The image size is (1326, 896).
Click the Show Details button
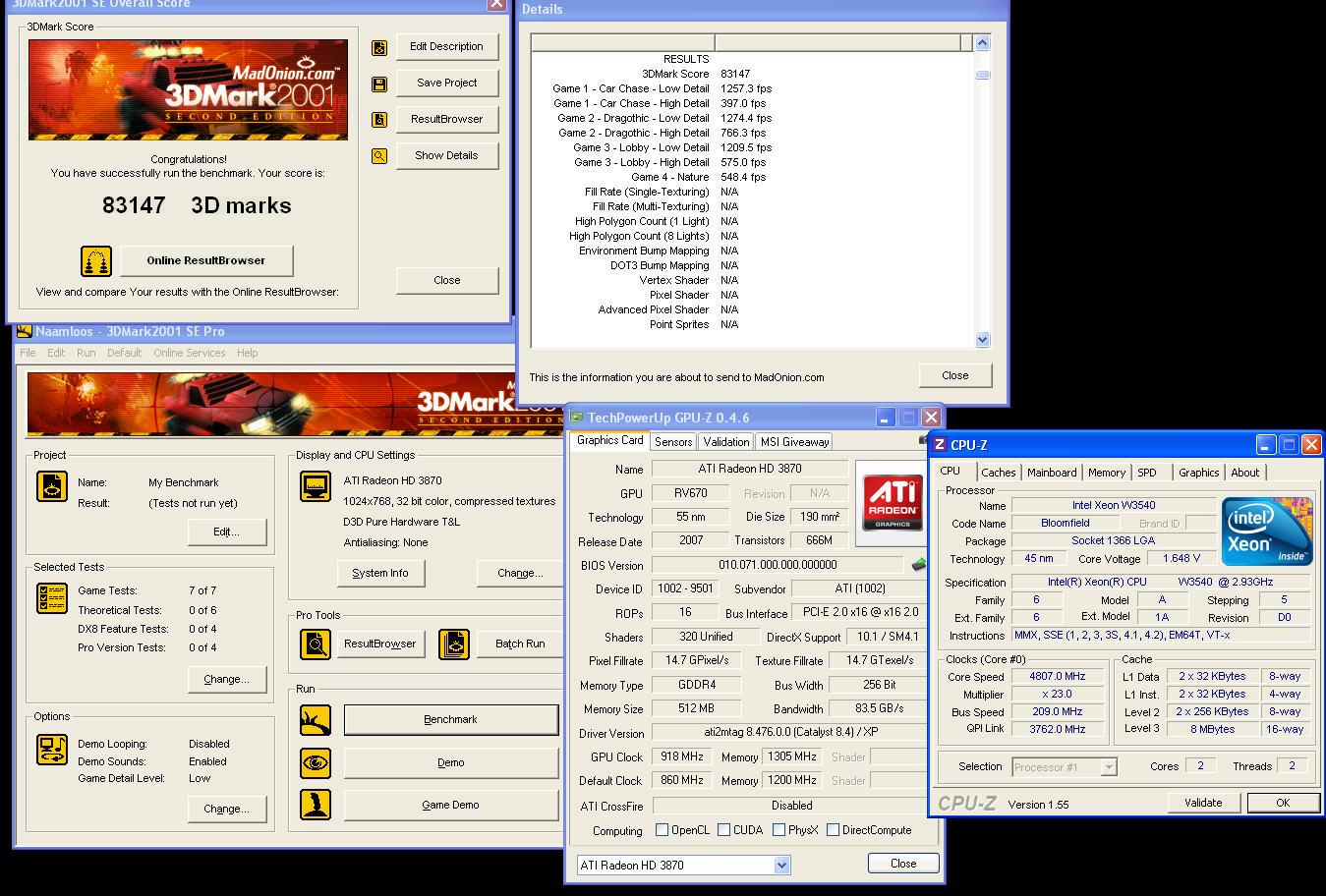point(446,156)
